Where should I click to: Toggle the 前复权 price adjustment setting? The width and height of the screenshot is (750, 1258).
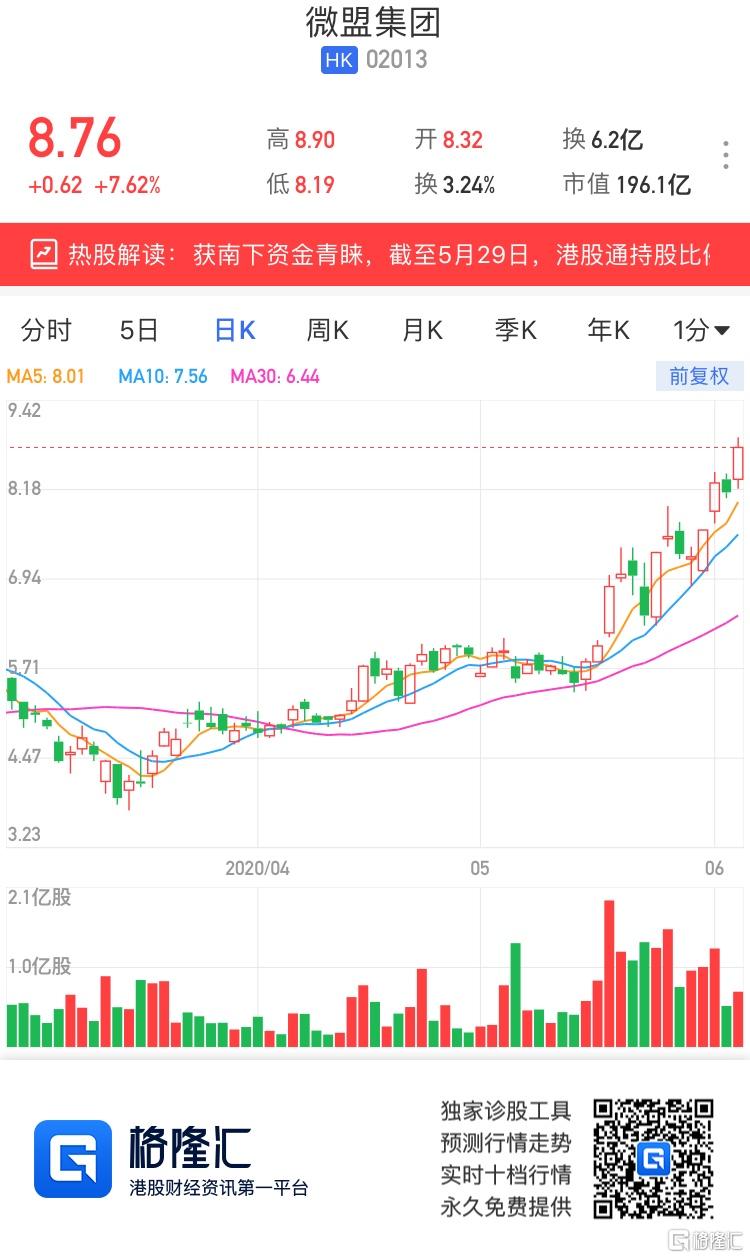pyautogui.click(x=699, y=376)
